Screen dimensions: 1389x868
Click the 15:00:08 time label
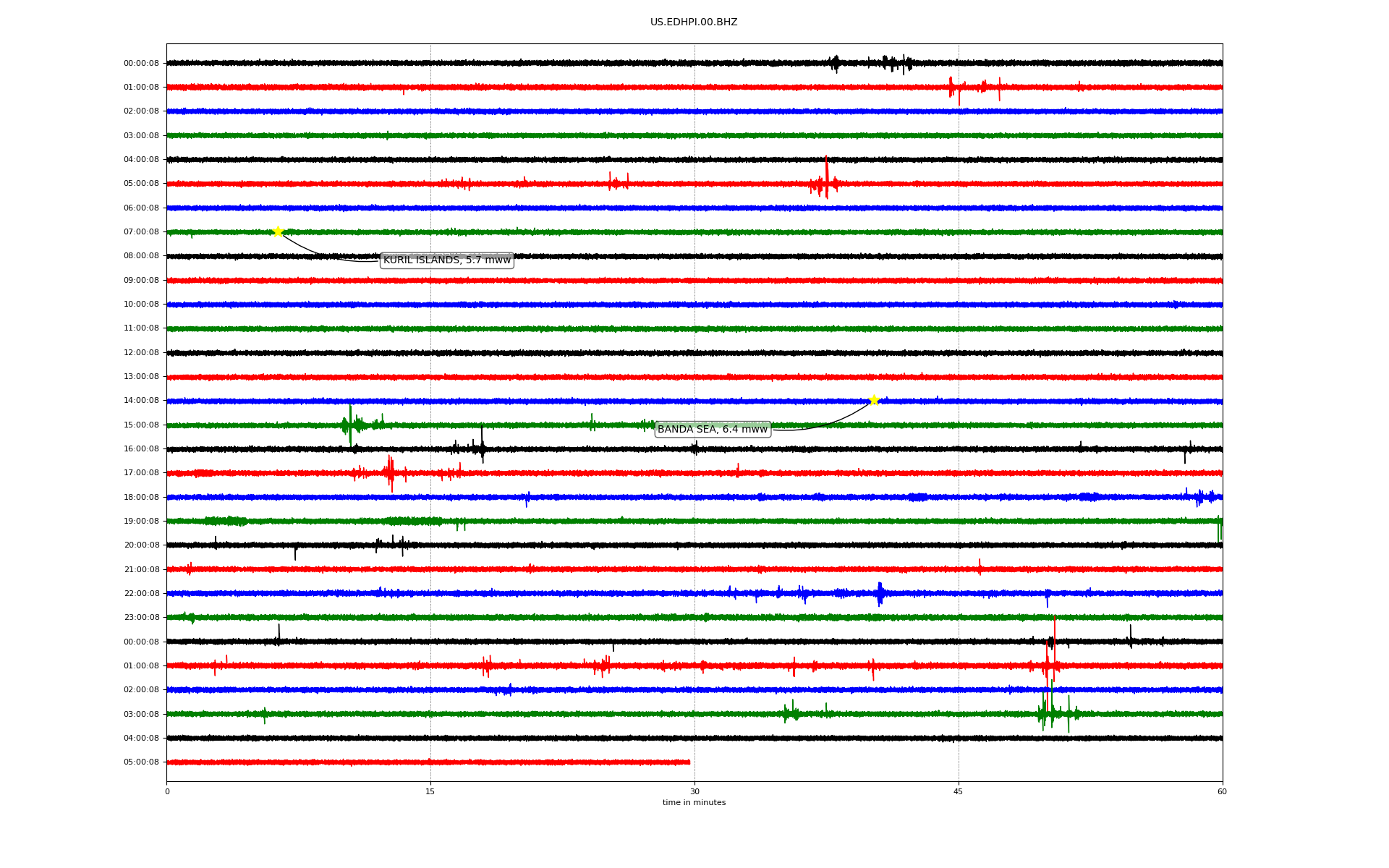[141, 425]
